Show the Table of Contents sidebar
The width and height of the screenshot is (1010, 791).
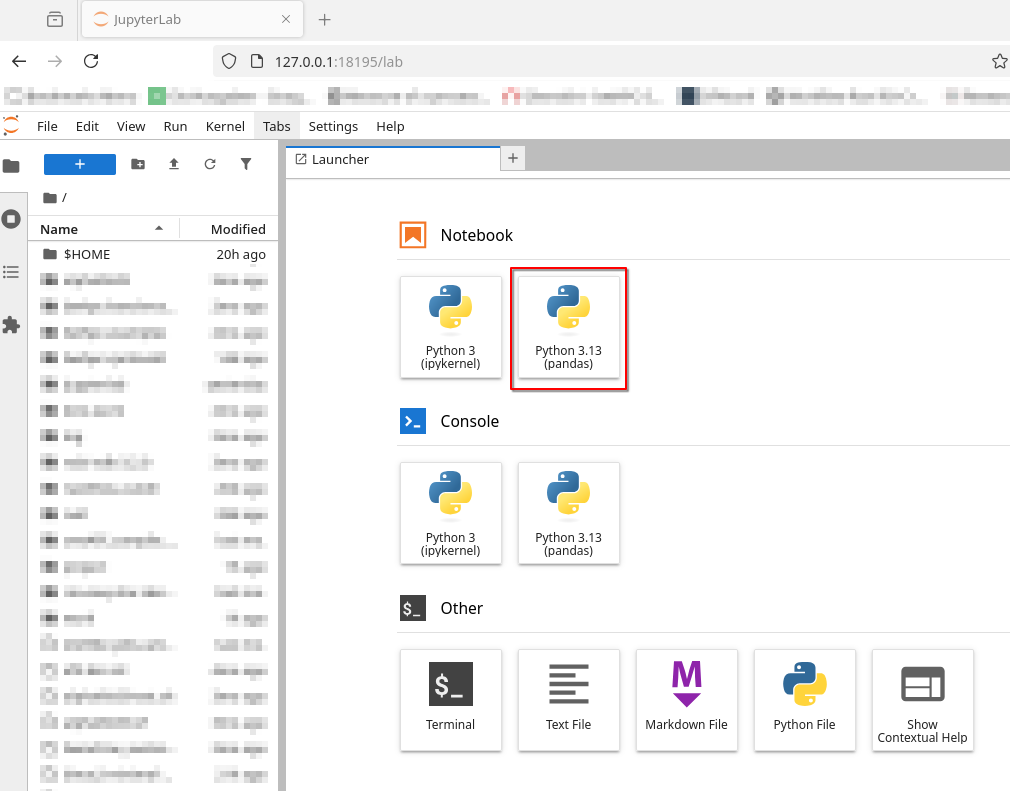[11, 272]
